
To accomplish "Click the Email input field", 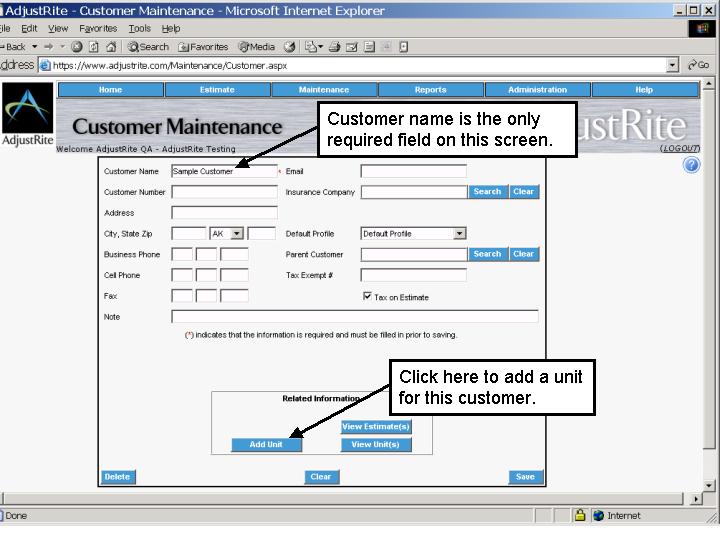I will click(413, 171).
